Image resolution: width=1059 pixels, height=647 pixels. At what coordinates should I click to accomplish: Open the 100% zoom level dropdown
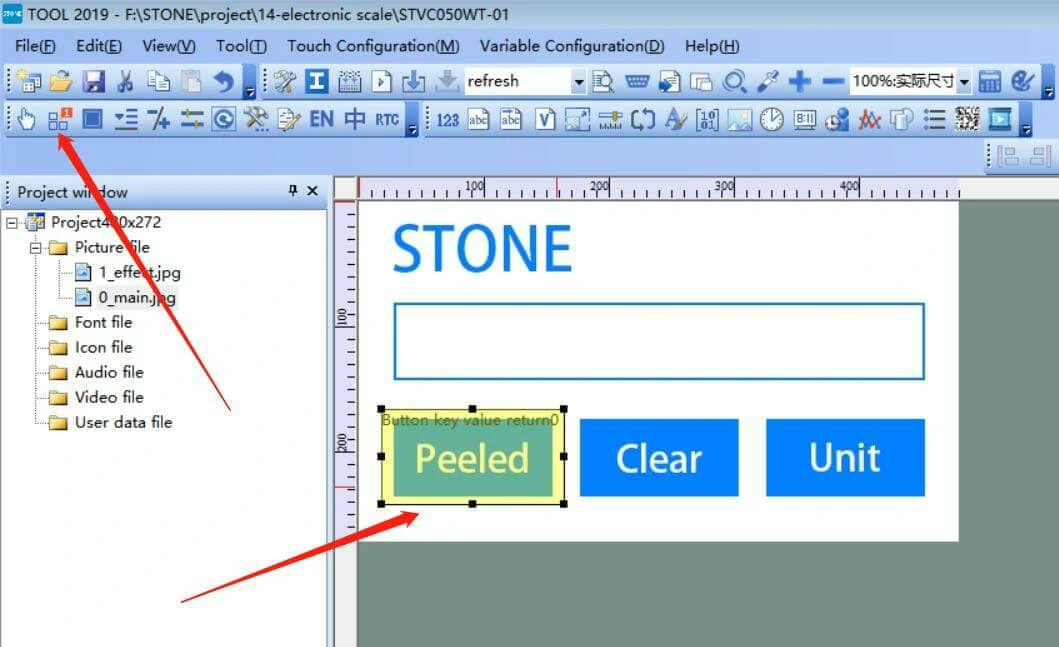(964, 82)
